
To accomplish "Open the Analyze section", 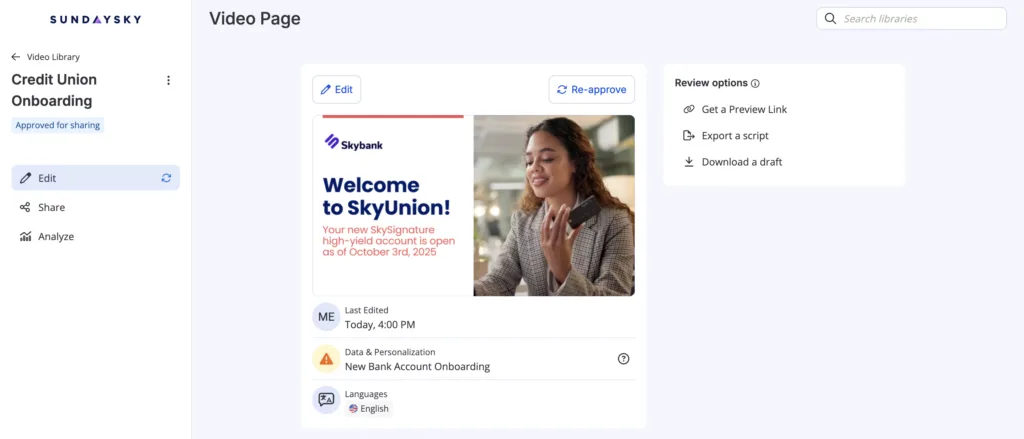I will 56,236.
